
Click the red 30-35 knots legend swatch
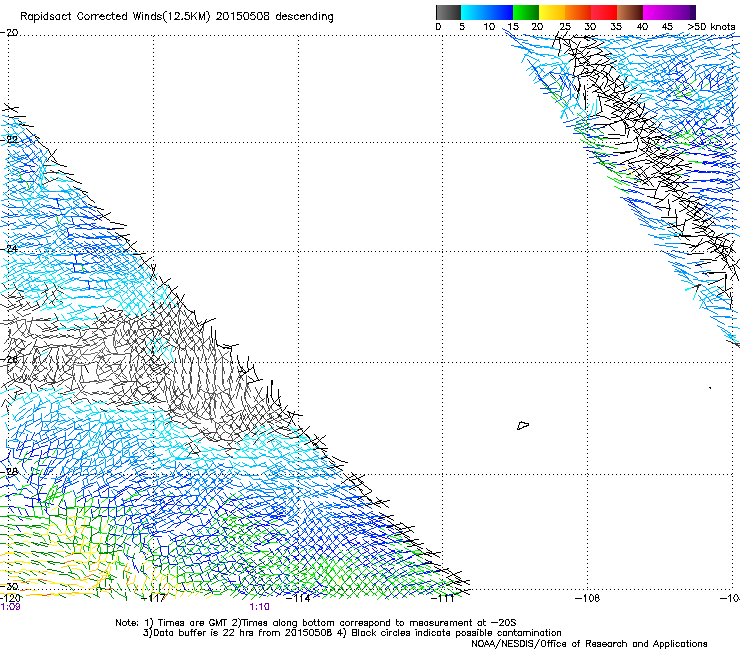[604, 12]
